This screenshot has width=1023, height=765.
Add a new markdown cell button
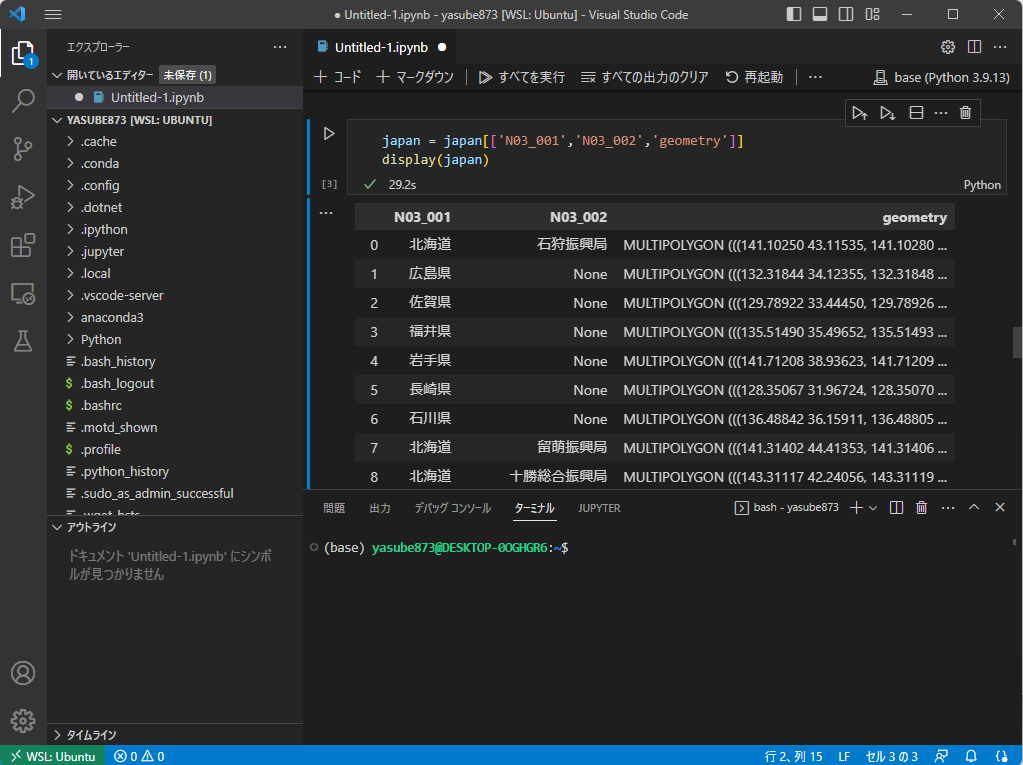point(415,77)
